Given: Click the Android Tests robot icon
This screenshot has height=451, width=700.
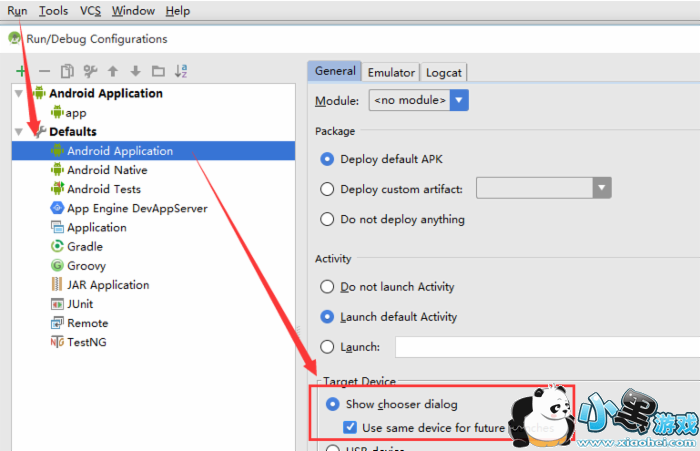Looking at the screenshot, I should coord(57,189).
